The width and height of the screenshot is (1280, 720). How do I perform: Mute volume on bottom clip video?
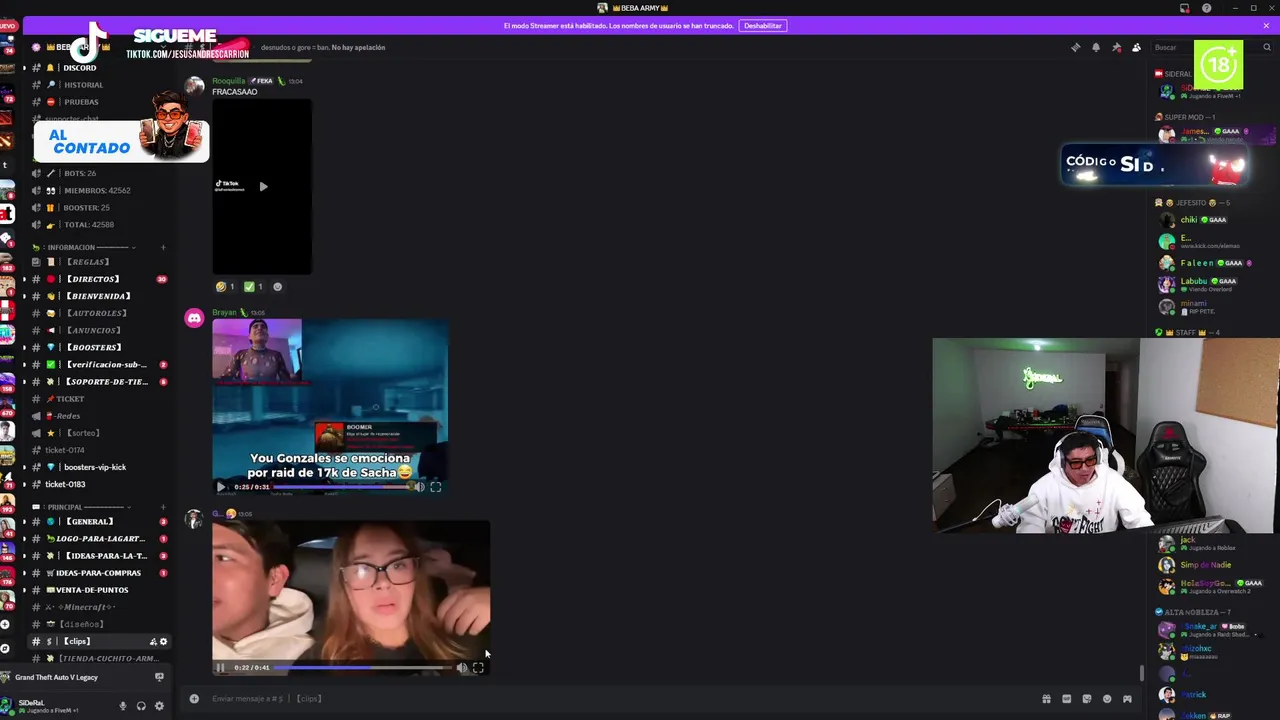coord(461,668)
